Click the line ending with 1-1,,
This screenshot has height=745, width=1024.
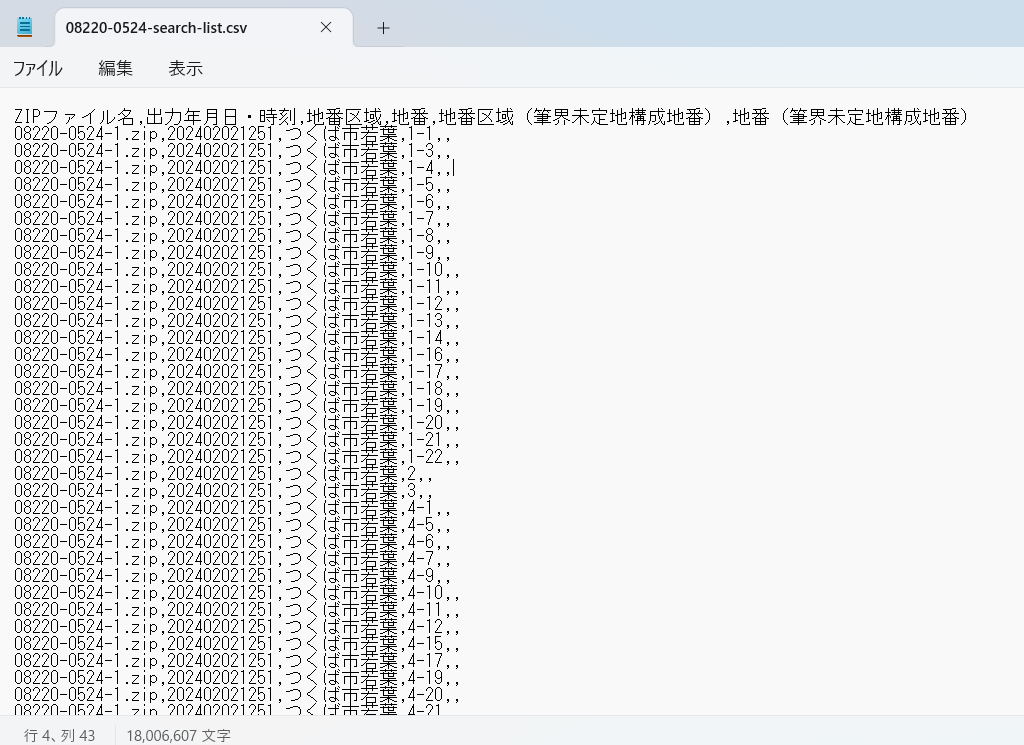[232, 134]
